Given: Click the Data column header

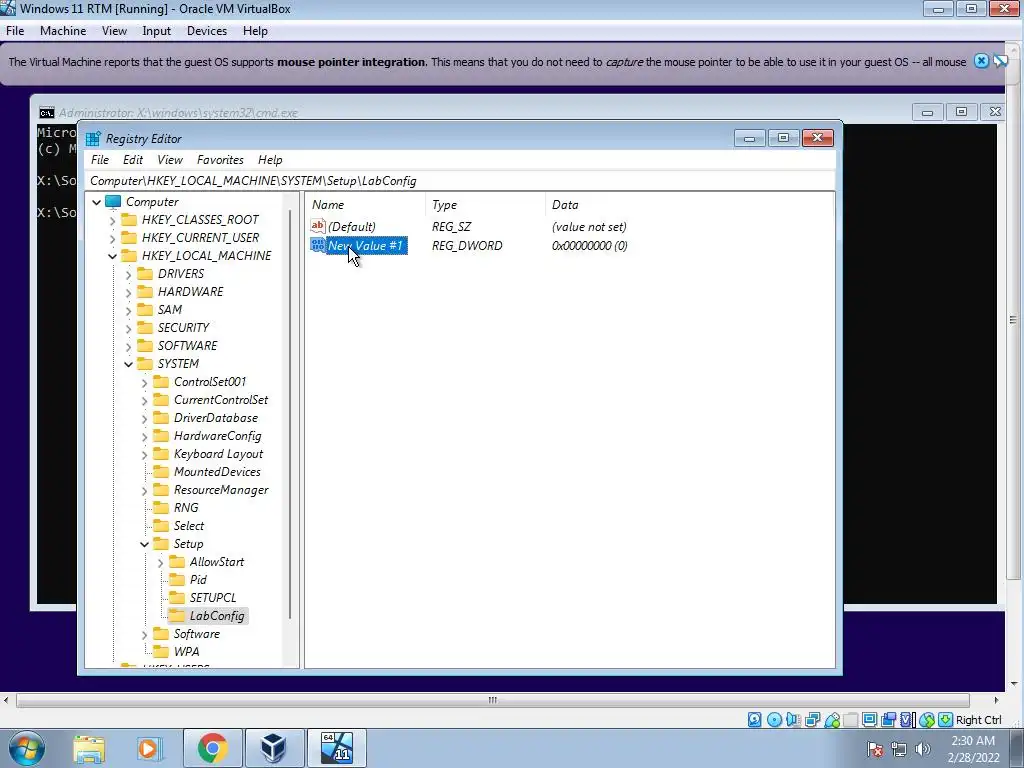Looking at the screenshot, I should (x=689, y=204).
